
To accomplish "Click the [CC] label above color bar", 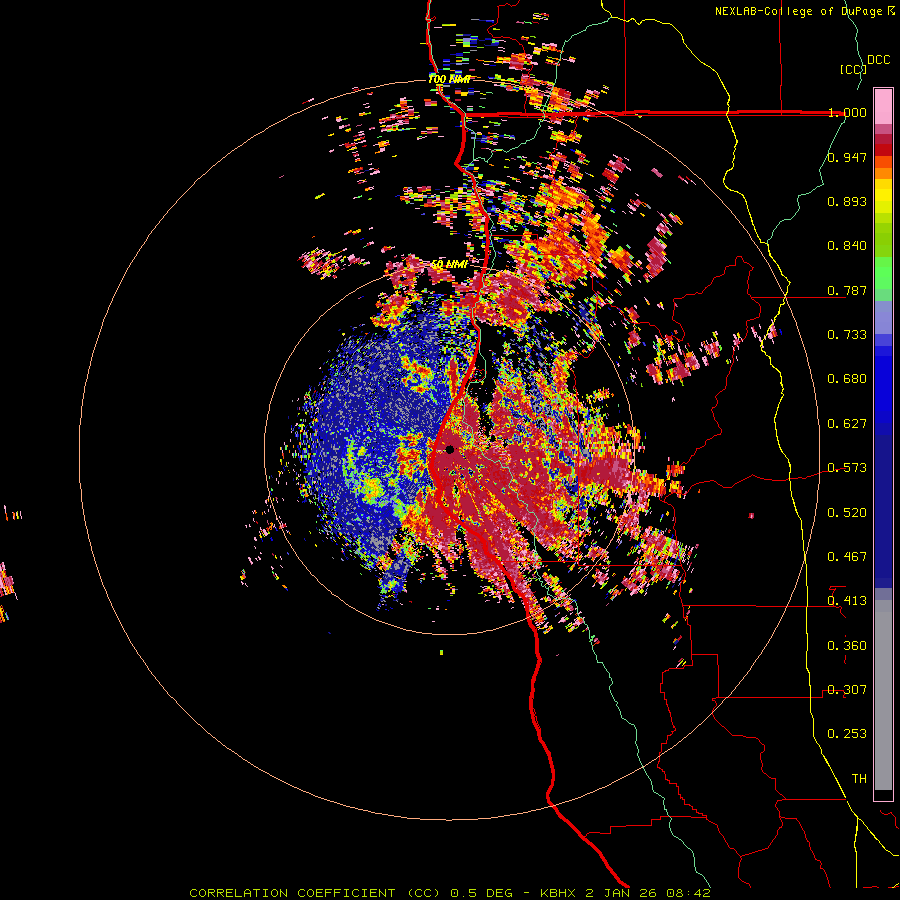I will tap(853, 69).
